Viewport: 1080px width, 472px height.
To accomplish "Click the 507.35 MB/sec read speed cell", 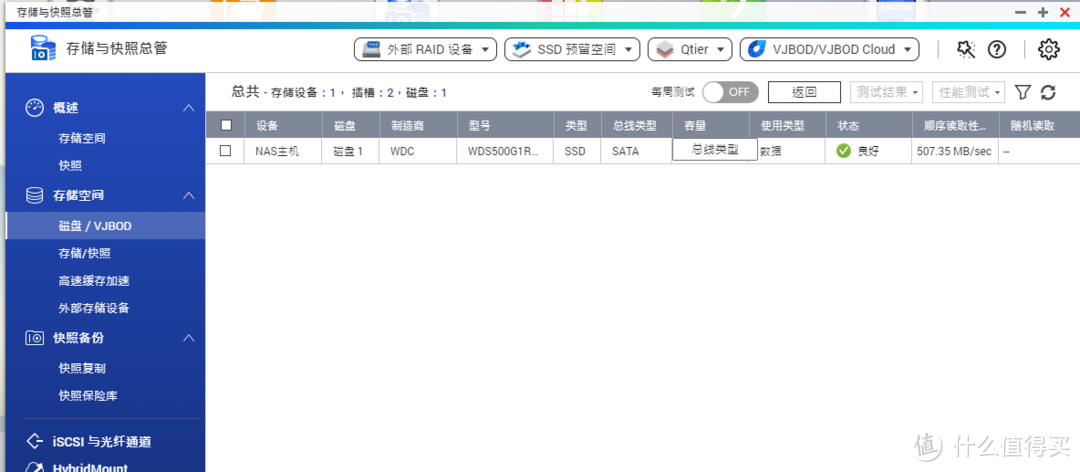I will pyautogui.click(x=955, y=151).
